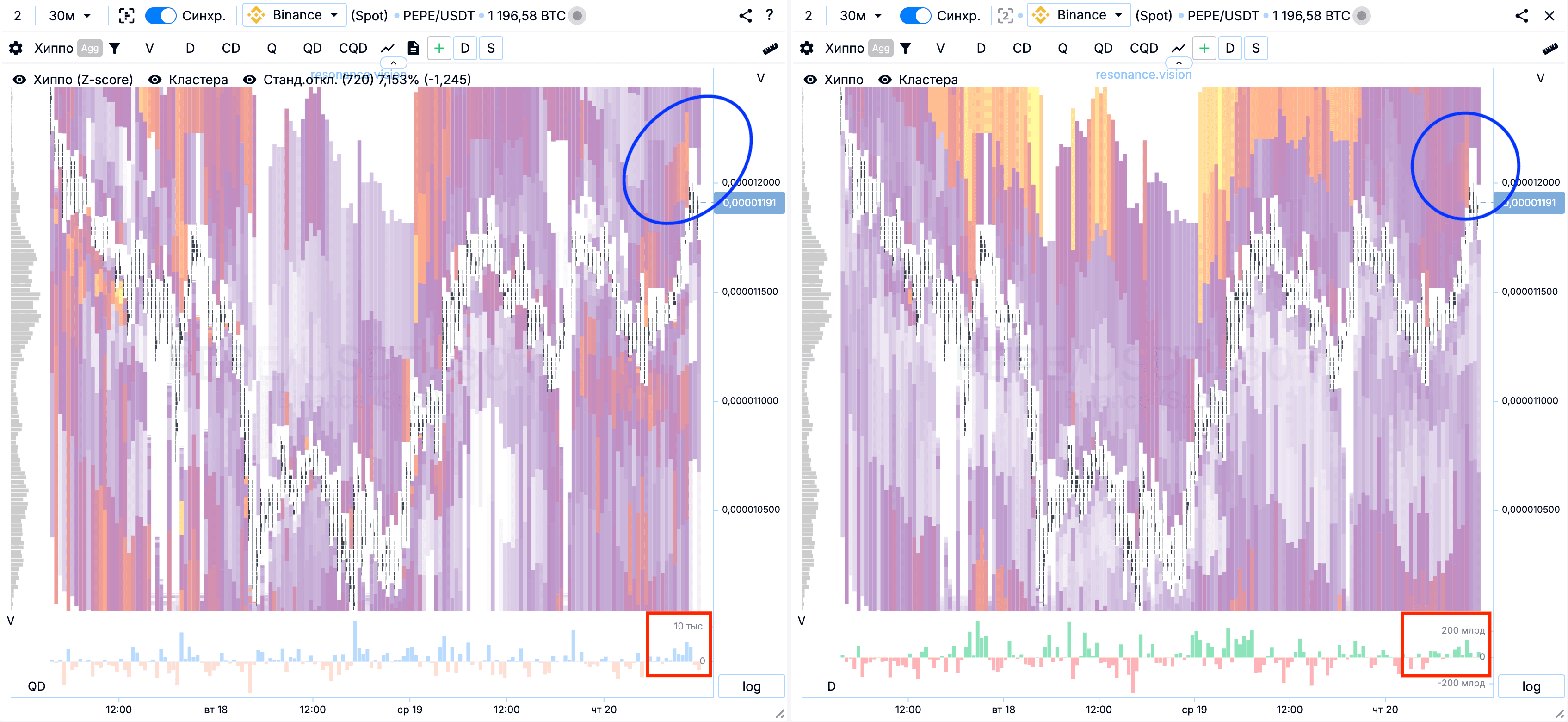The height and width of the screenshot is (722, 1568).
Task: Open the filter funnel in right panel
Action: pos(905,48)
